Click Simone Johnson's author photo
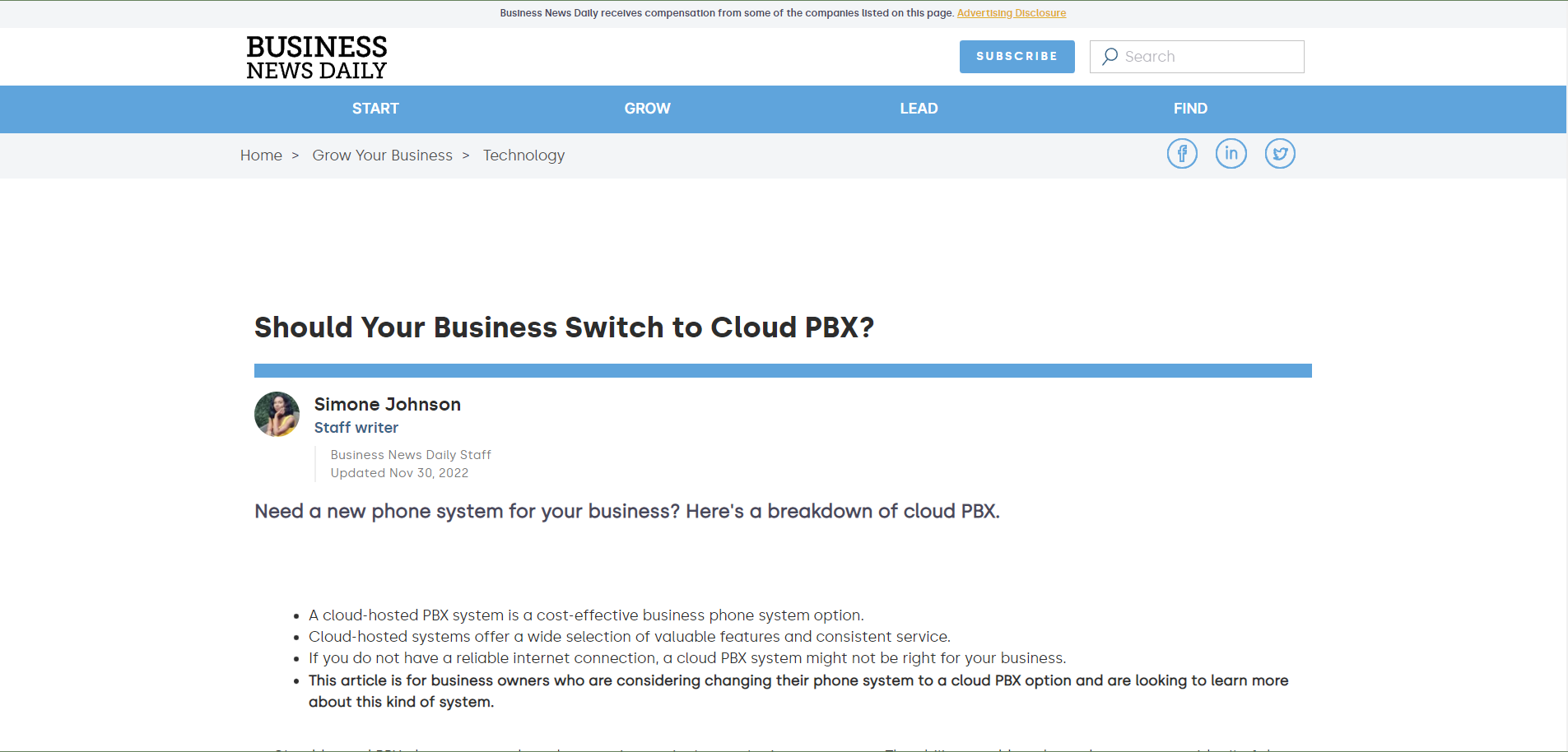Screen dimensions: 1568x752 coord(277,414)
